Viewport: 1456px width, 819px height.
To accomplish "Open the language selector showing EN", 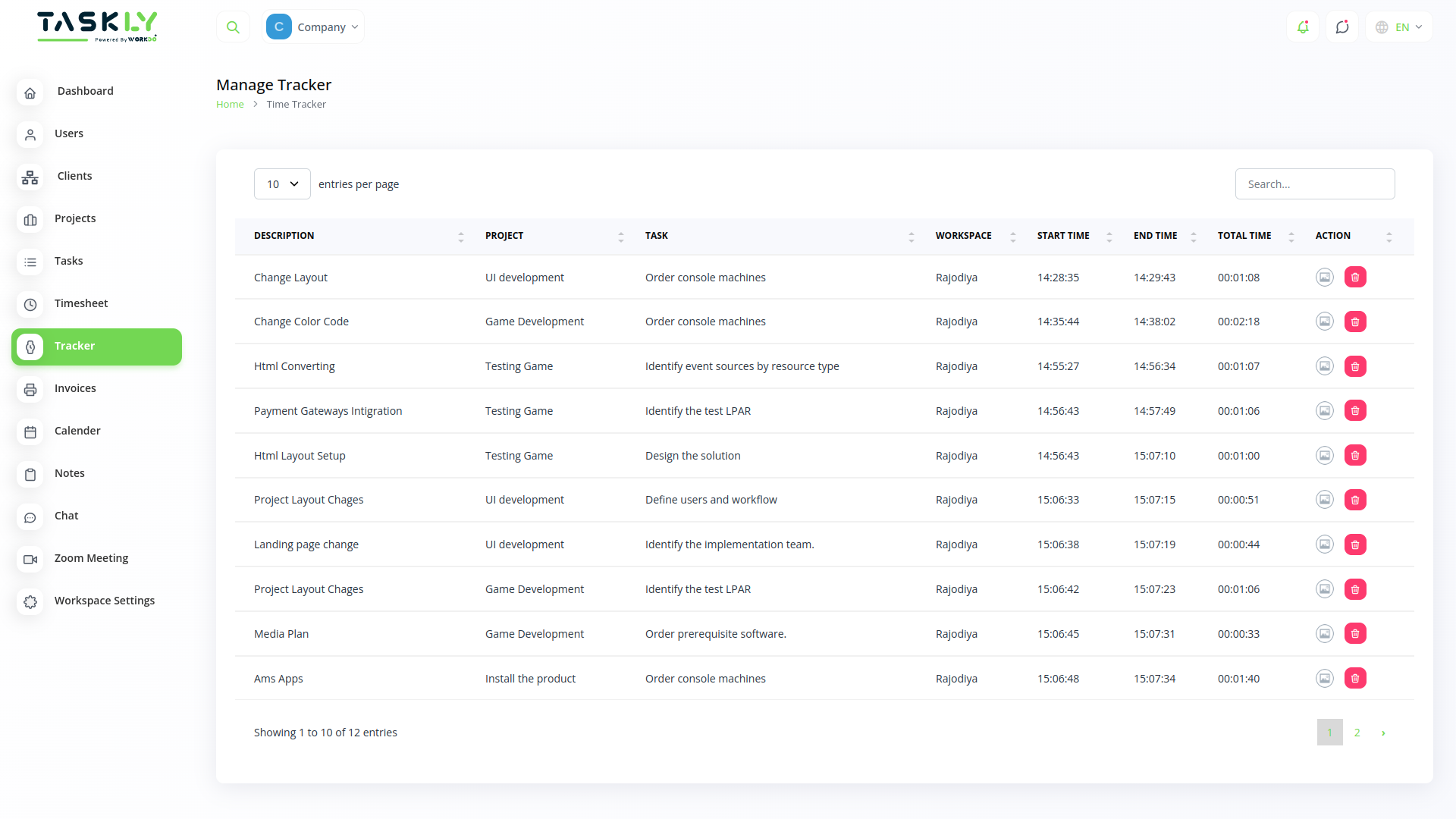I will (x=1398, y=27).
